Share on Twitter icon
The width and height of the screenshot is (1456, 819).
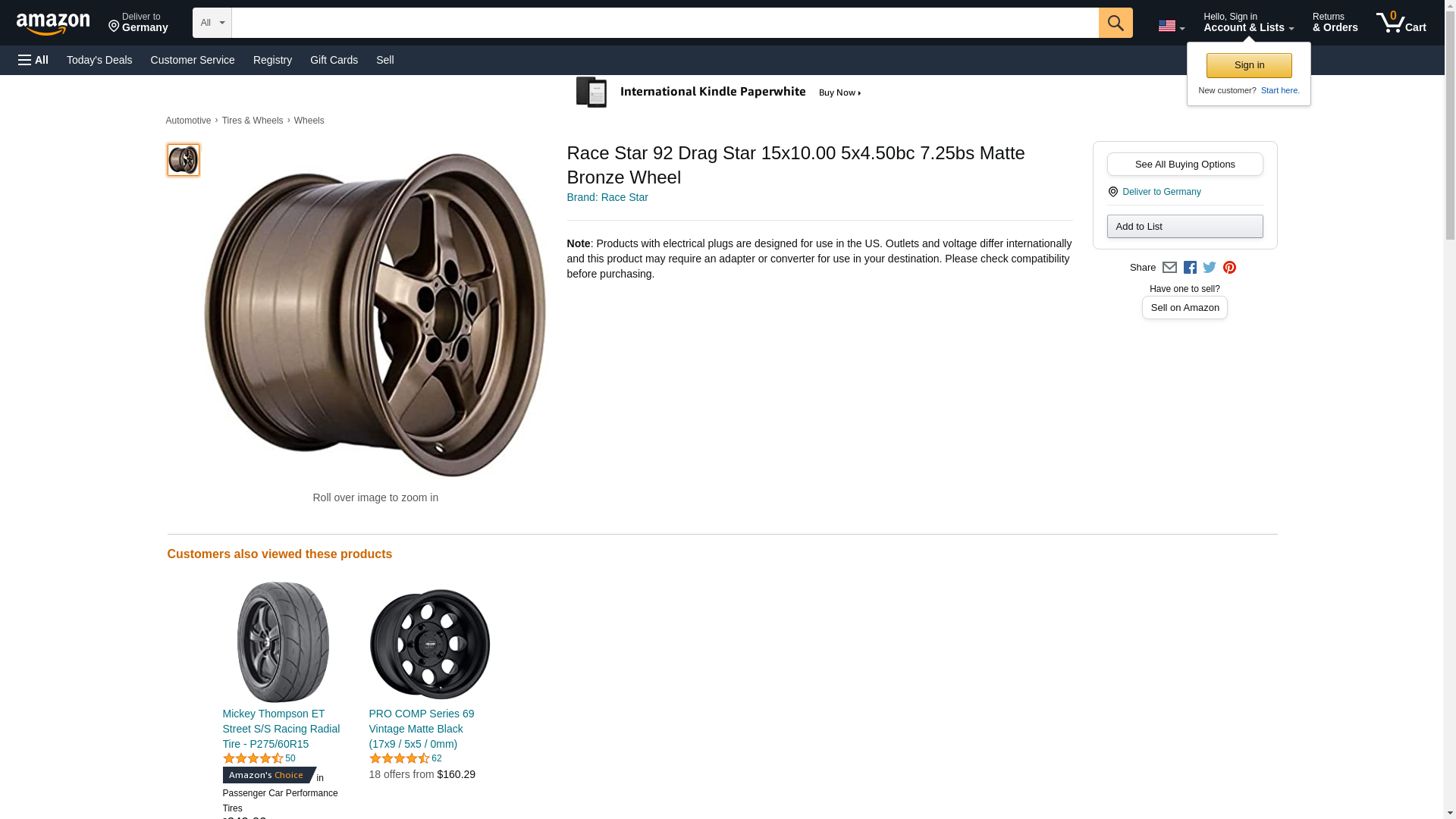pos(1210,268)
